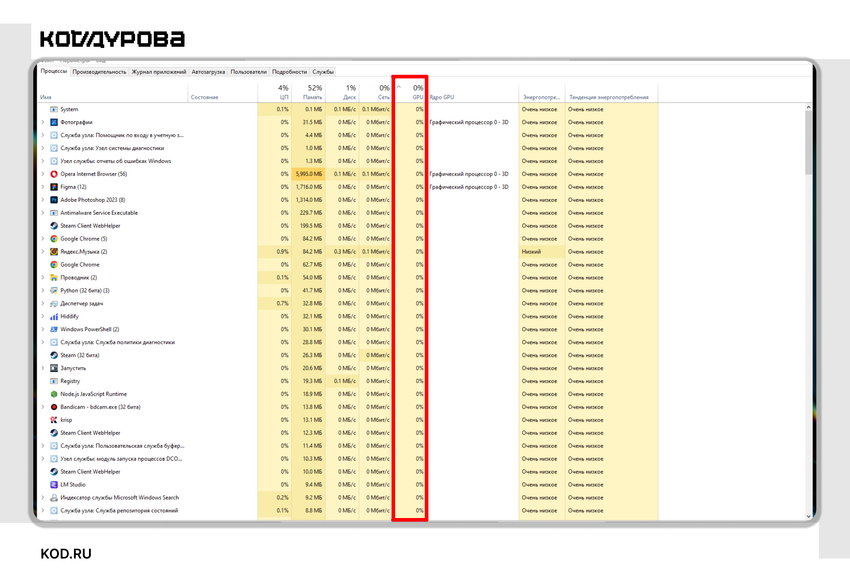This screenshot has width=850, height=582.
Task: Click the Фотографии app icon
Action: coord(54,122)
